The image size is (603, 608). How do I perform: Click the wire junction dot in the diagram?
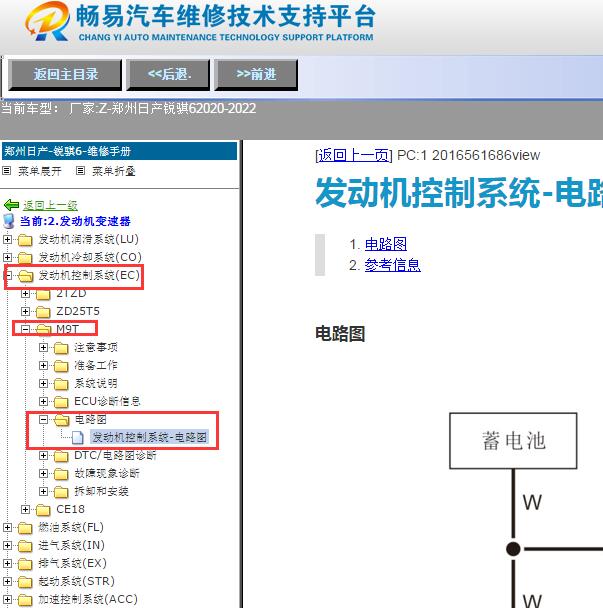pos(513,549)
